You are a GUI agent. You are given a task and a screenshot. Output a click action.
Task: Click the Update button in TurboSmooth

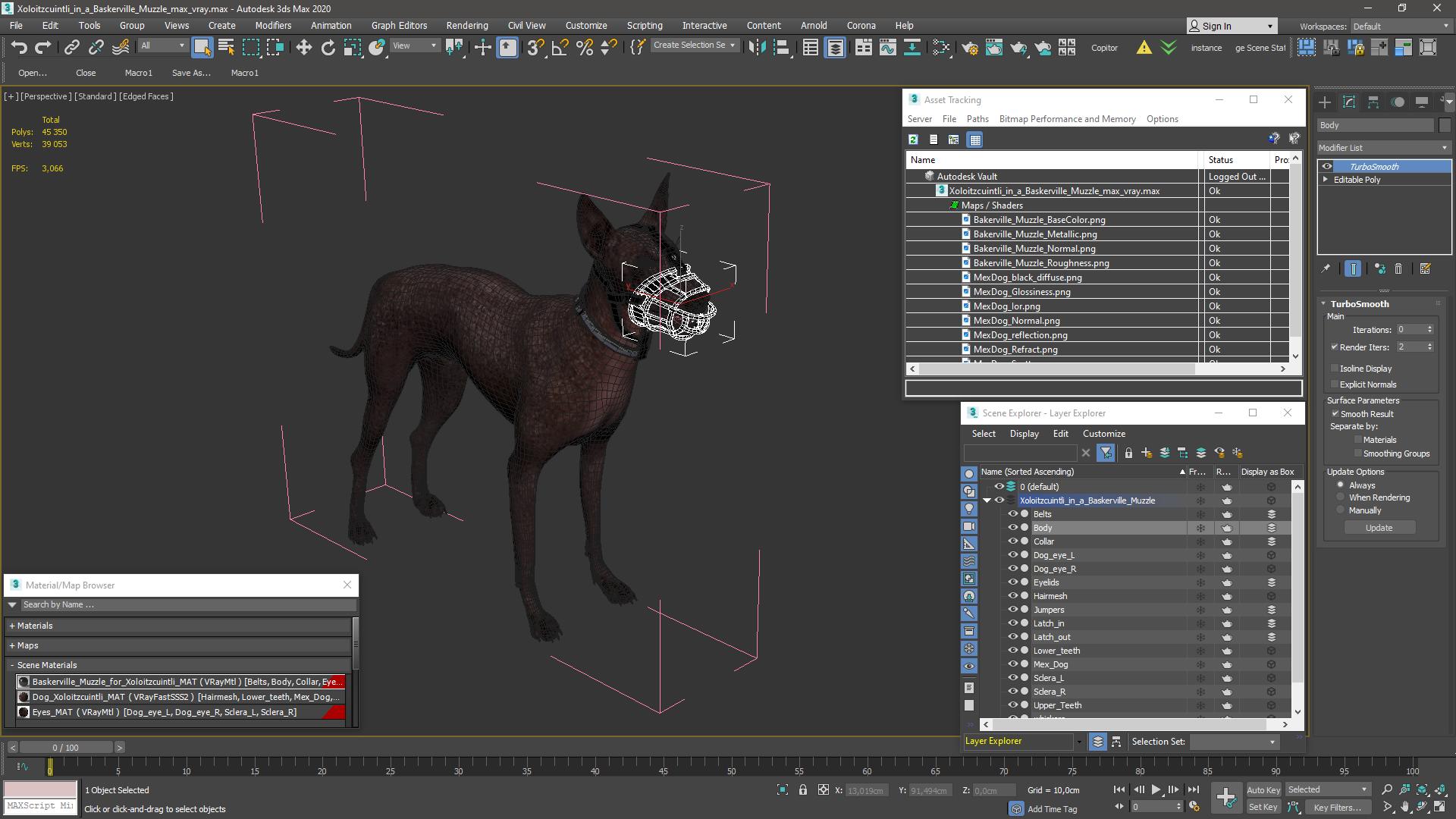[x=1379, y=528]
